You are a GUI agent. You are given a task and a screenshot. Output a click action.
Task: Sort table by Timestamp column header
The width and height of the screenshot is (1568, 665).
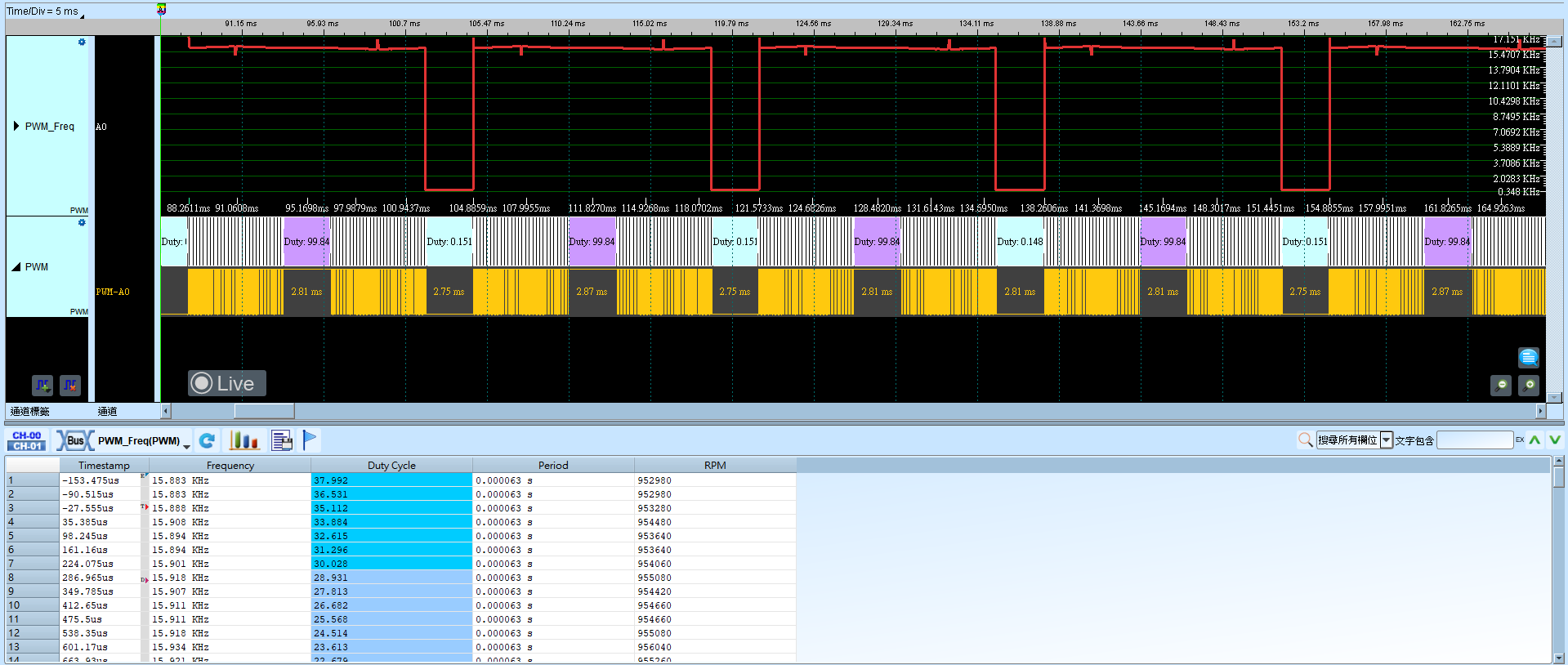click(x=104, y=466)
